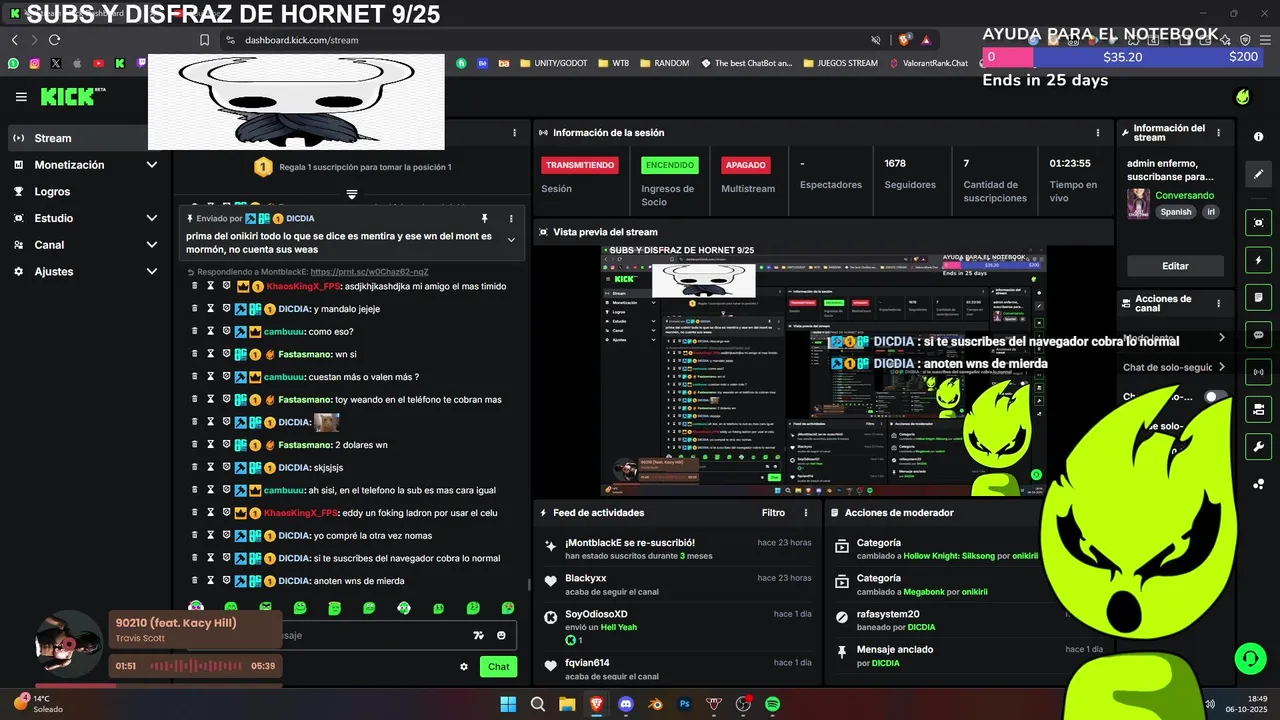The width and height of the screenshot is (1280, 720).
Task: Open the emoji picker in the chat input
Action: (x=501, y=635)
